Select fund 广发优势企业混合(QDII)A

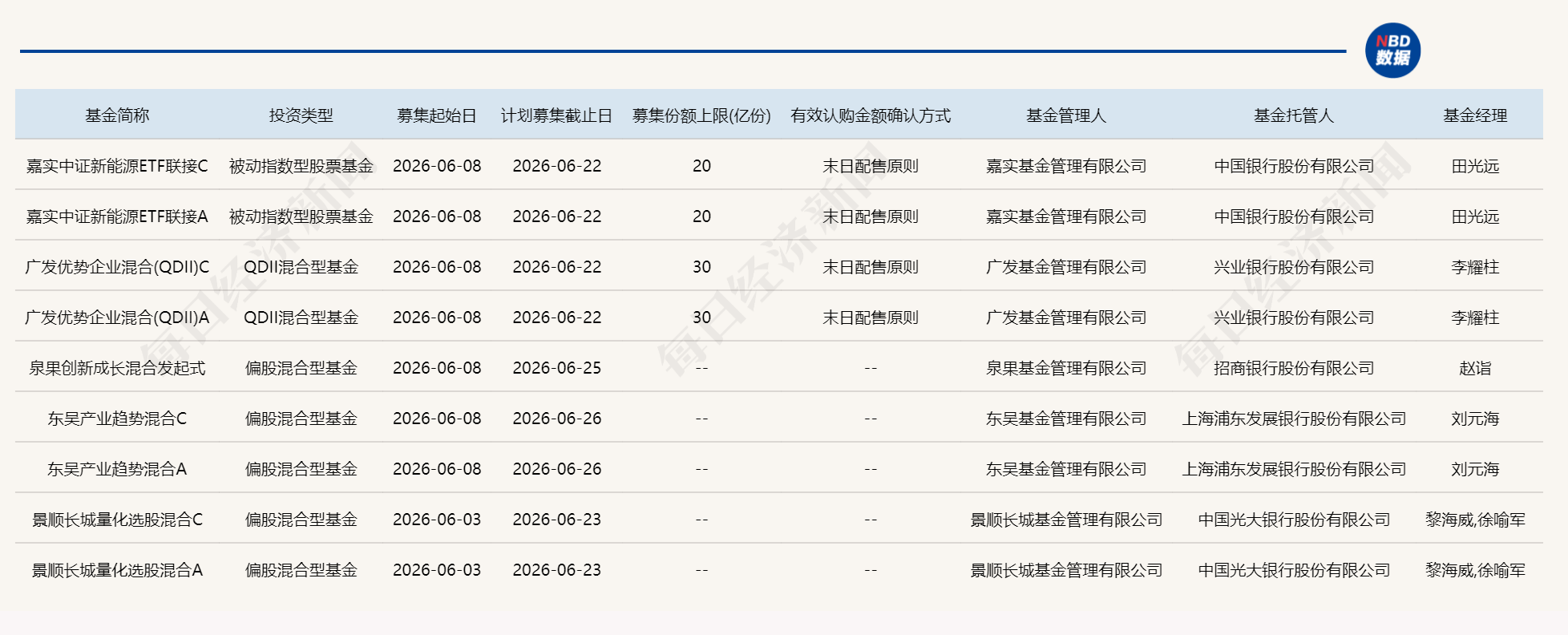[117, 317]
